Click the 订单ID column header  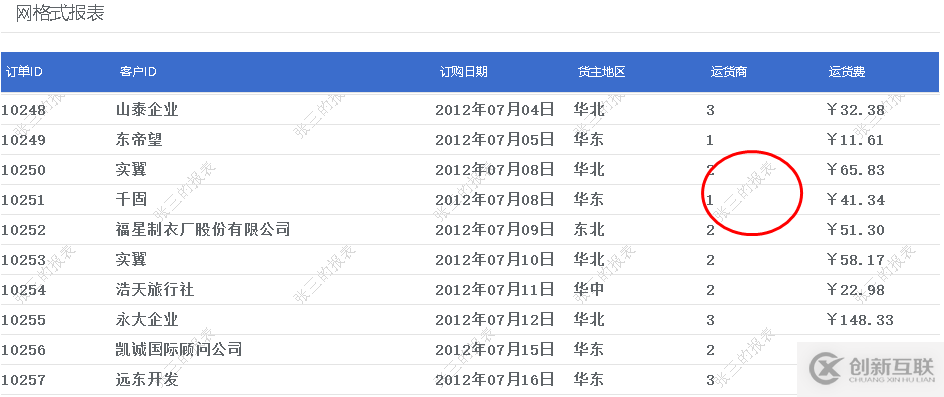[24, 72]
